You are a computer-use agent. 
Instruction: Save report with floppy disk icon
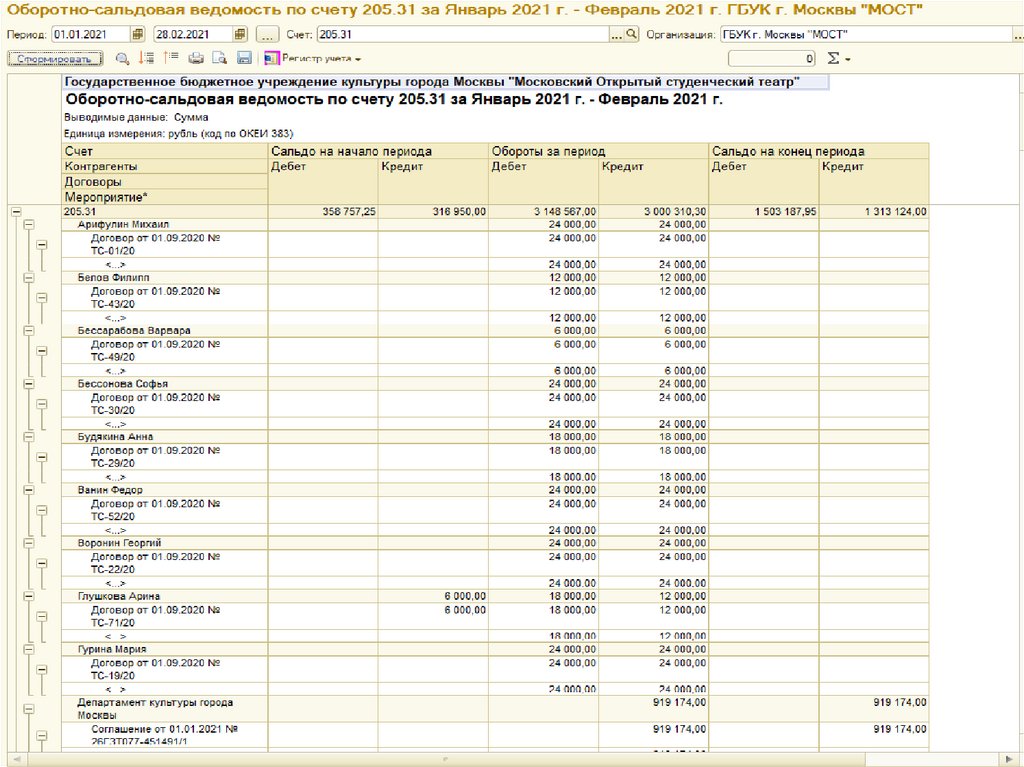click(x=243, y=60)
